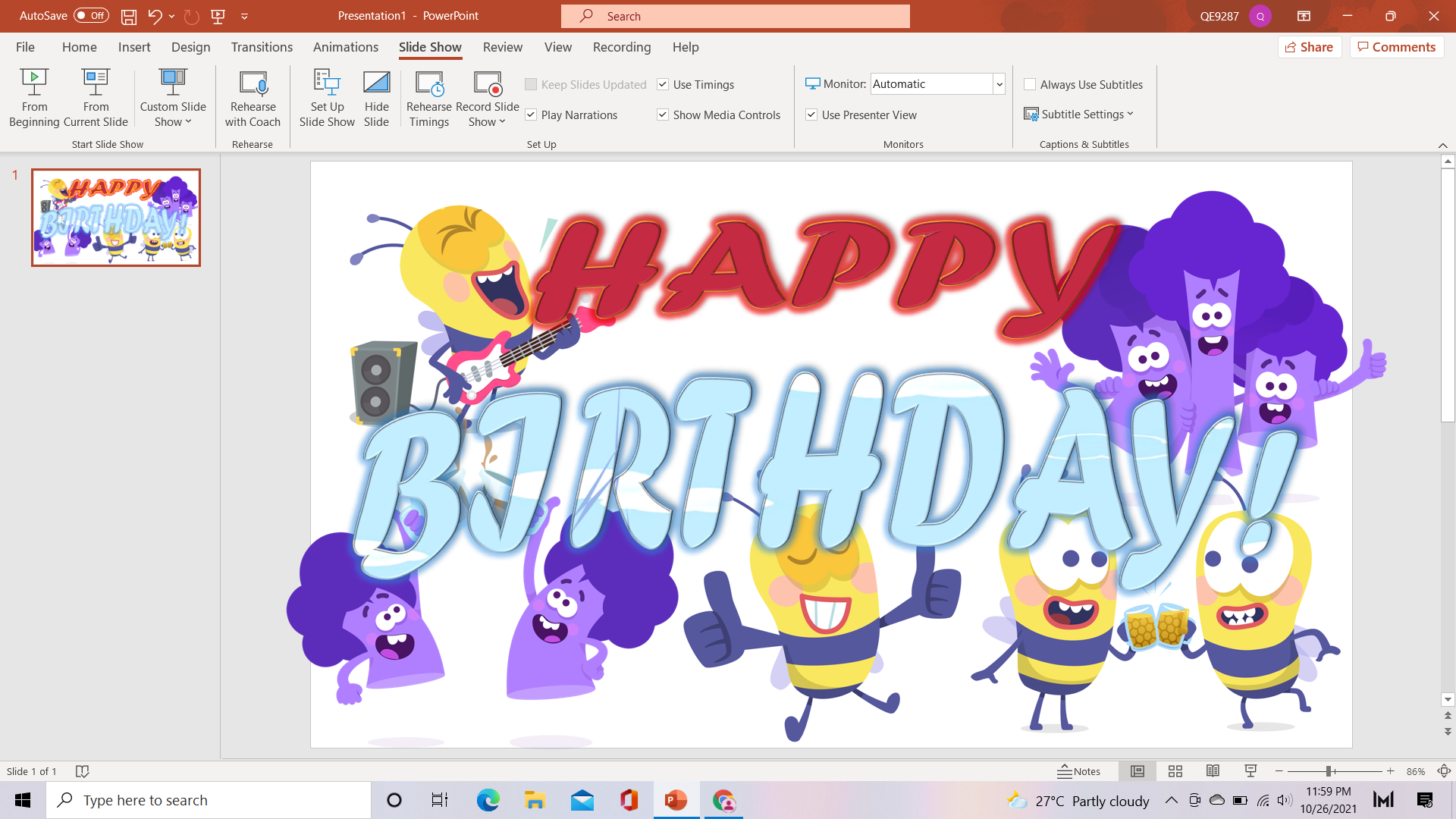Toggle AutoSave switch
This screenshot has width=1456, height=819.
click(x=91, y=16)
